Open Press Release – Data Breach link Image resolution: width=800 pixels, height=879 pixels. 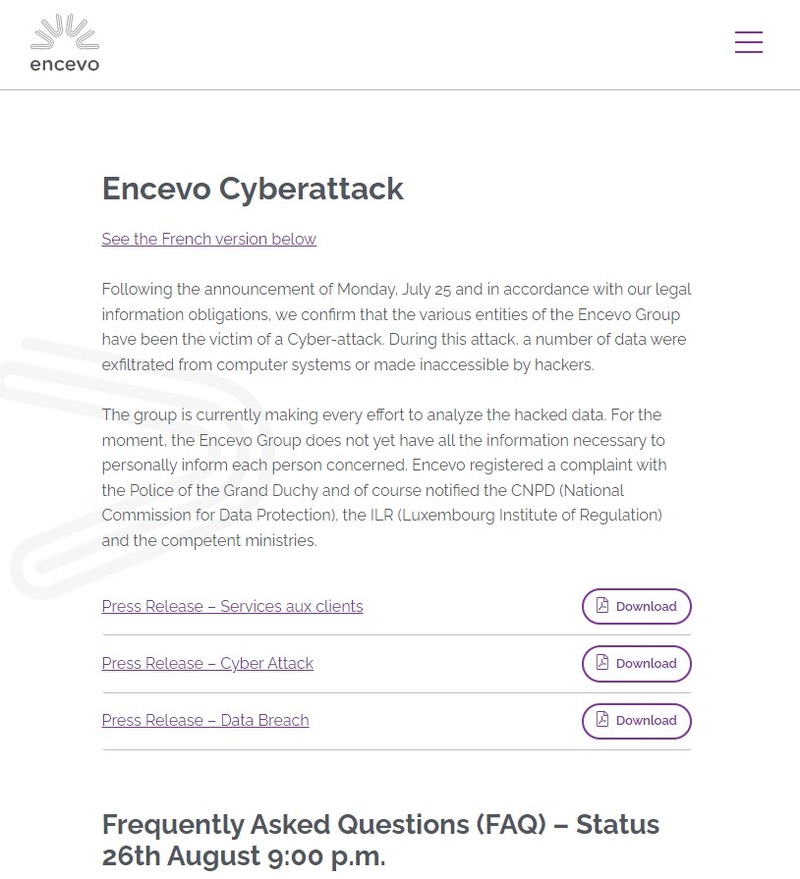[x=205, y=720]
